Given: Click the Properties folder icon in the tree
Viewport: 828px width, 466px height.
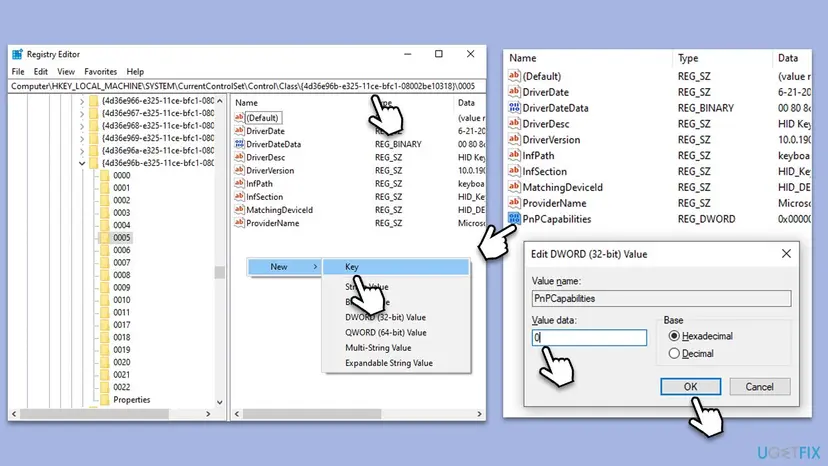Looking at the screenshot, I should click(x=105, y=399).
